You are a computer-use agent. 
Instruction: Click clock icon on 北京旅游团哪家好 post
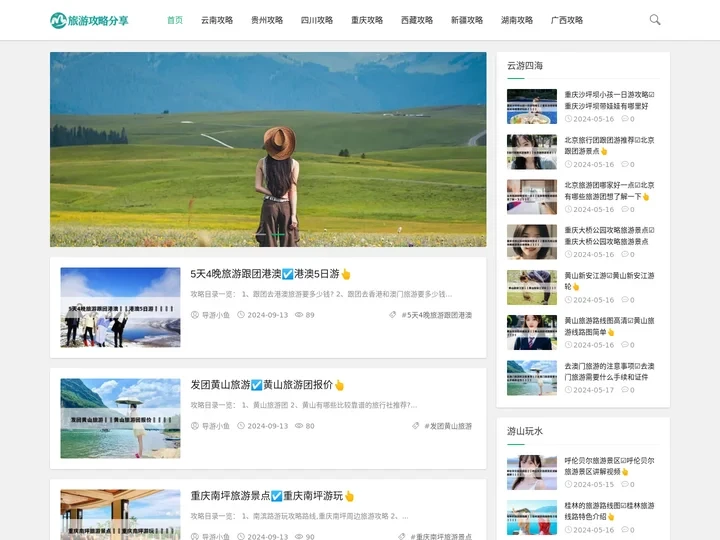568,209
